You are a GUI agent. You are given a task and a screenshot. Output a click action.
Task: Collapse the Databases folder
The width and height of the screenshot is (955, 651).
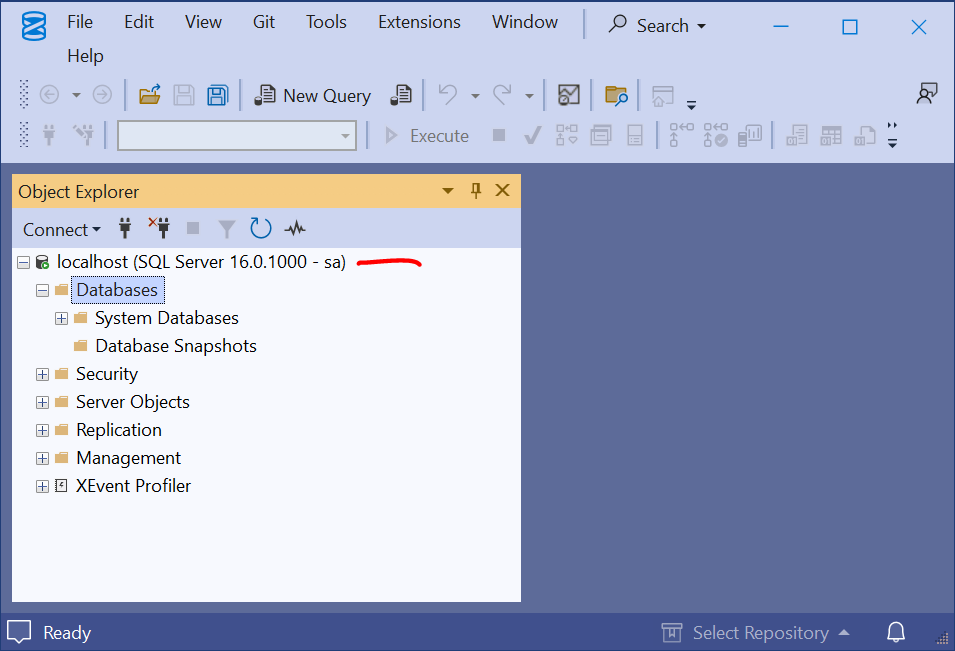[x=42, y=290]
